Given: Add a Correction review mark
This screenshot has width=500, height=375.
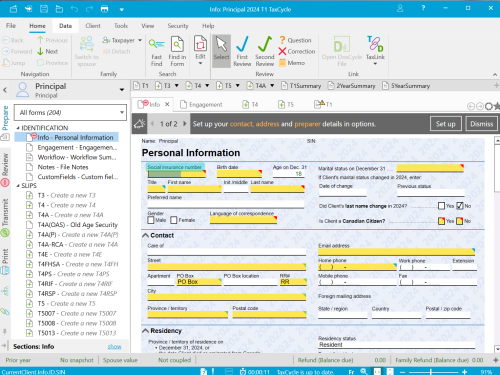Looking at the screenshot, I should coord(297,51).
